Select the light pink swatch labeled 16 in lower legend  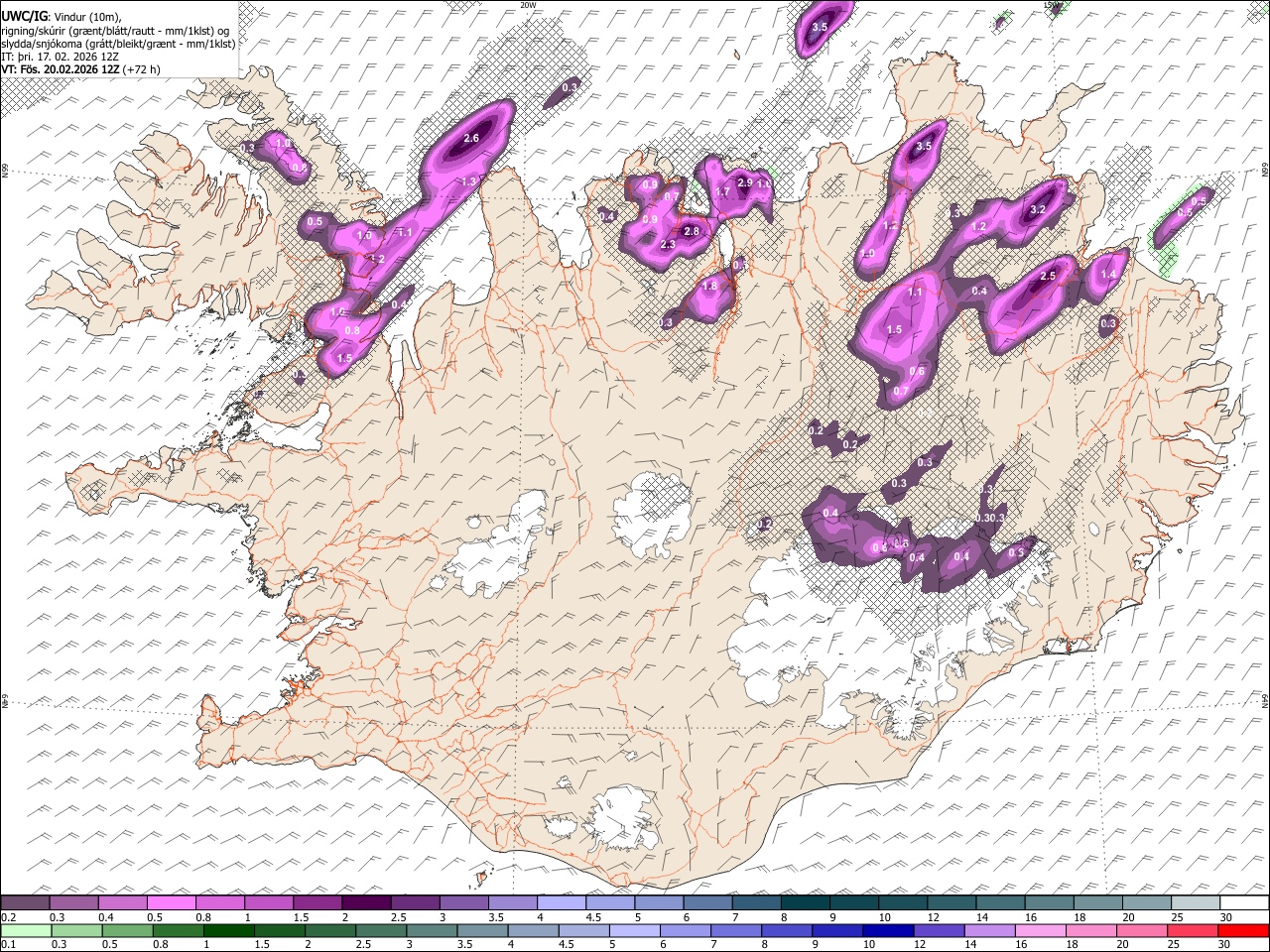click(1040, 930)
